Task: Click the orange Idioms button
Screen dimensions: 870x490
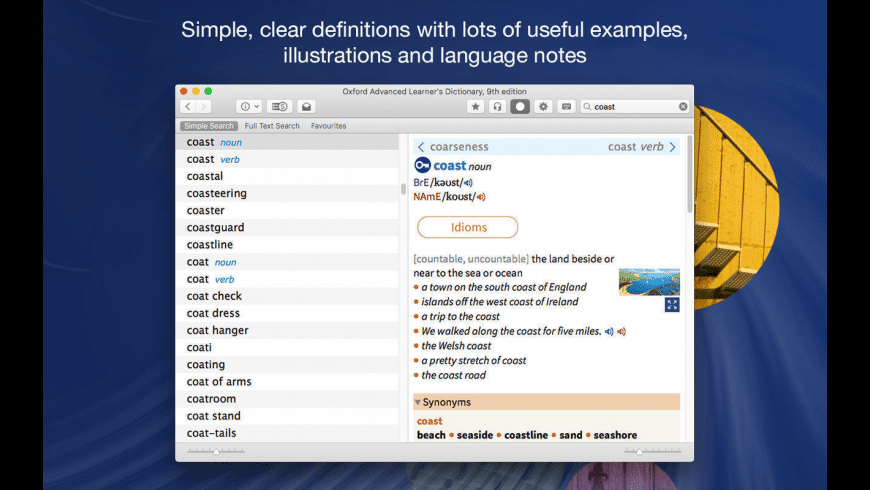Action: pyautogui.click(x=468, y=228)
